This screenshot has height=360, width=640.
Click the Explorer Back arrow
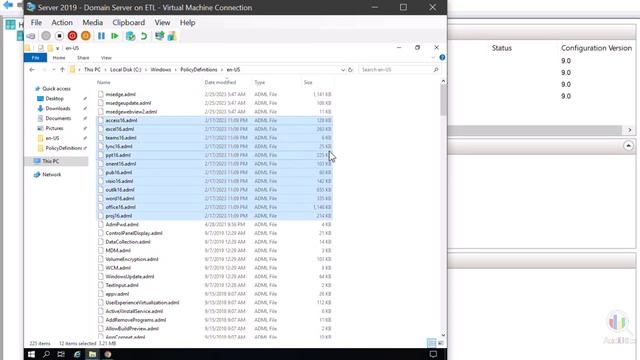click(x=32, y=70)
